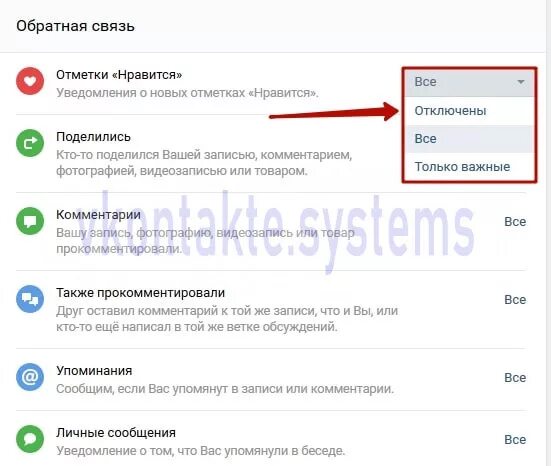This screenshot has width=551, height=466.
Task: Collapse the open Все dropdown arrow
Action: point(521,82)
